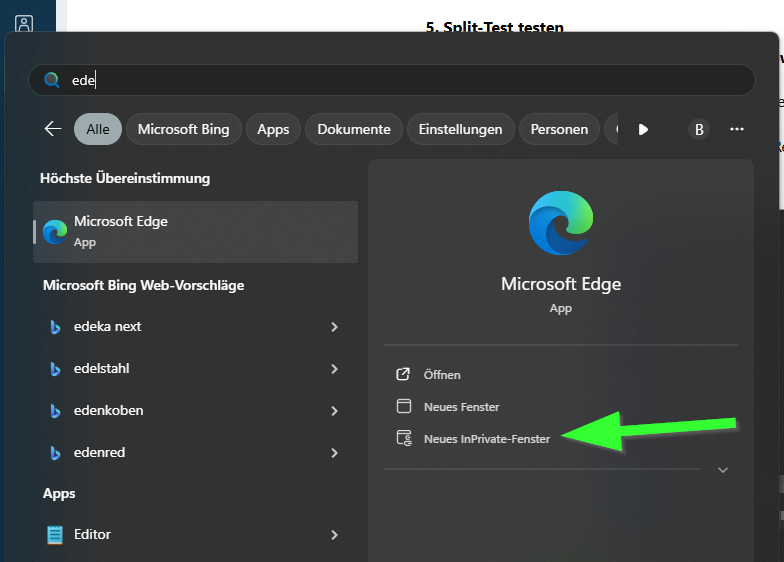784x562 pixels.
Task: Click the search magnifier icon
Action: pyautogui.click(x=52, y=80)
